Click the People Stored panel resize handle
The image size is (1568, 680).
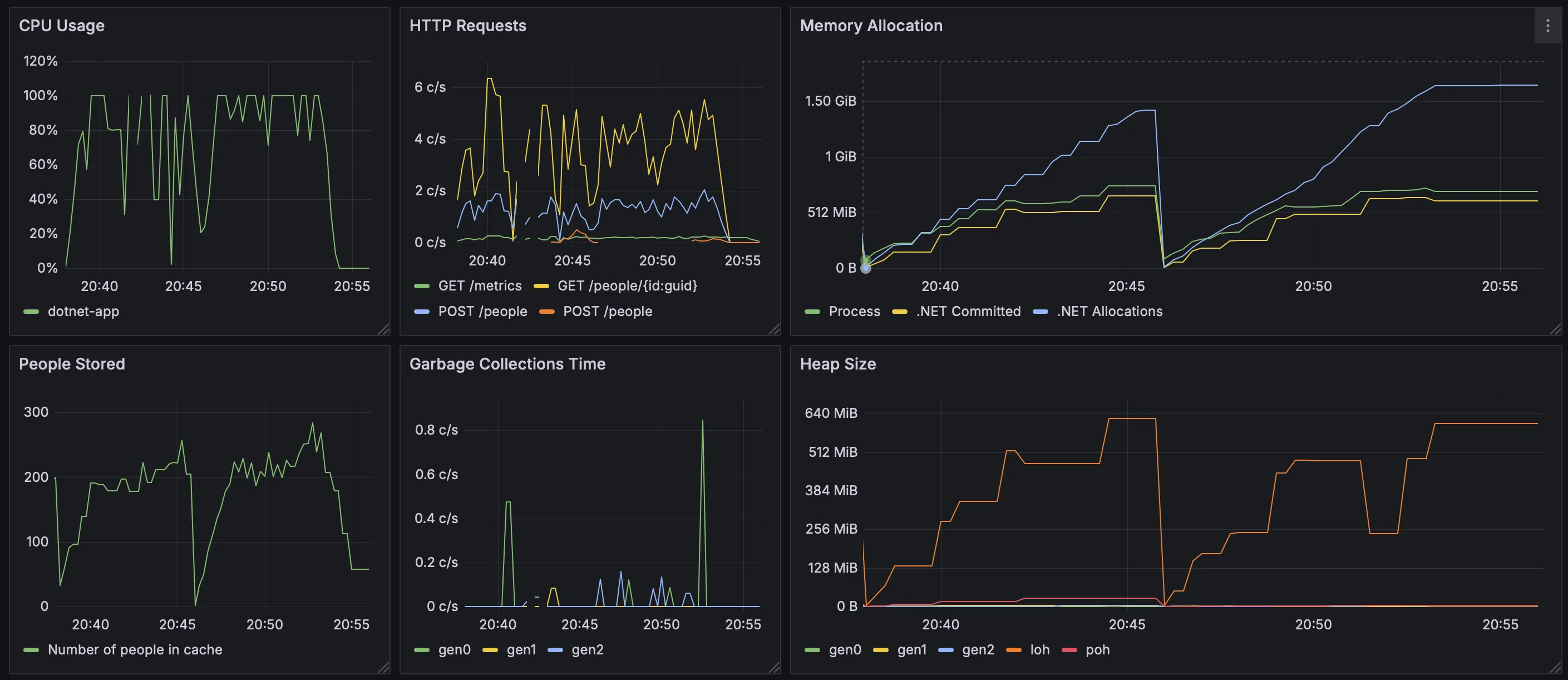(383, 667)
